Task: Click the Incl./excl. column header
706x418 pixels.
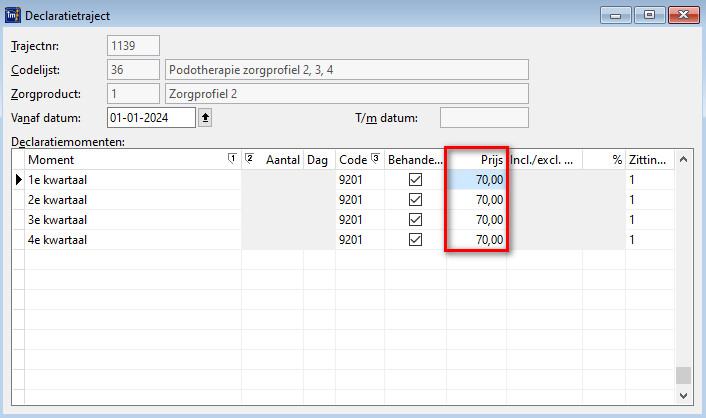Action: (x=544, y=159)
